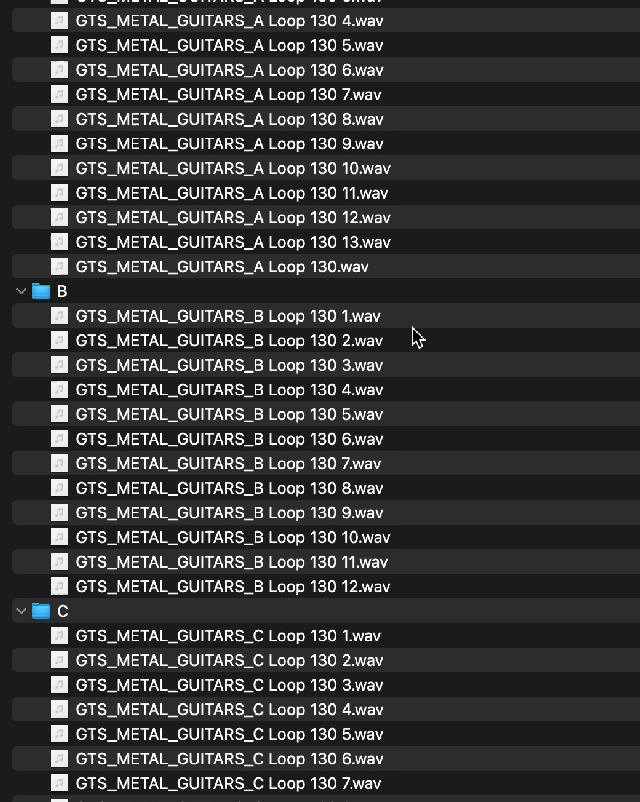Click audio icon of A Loop 130 4.wav

click(x=59, y=21)
